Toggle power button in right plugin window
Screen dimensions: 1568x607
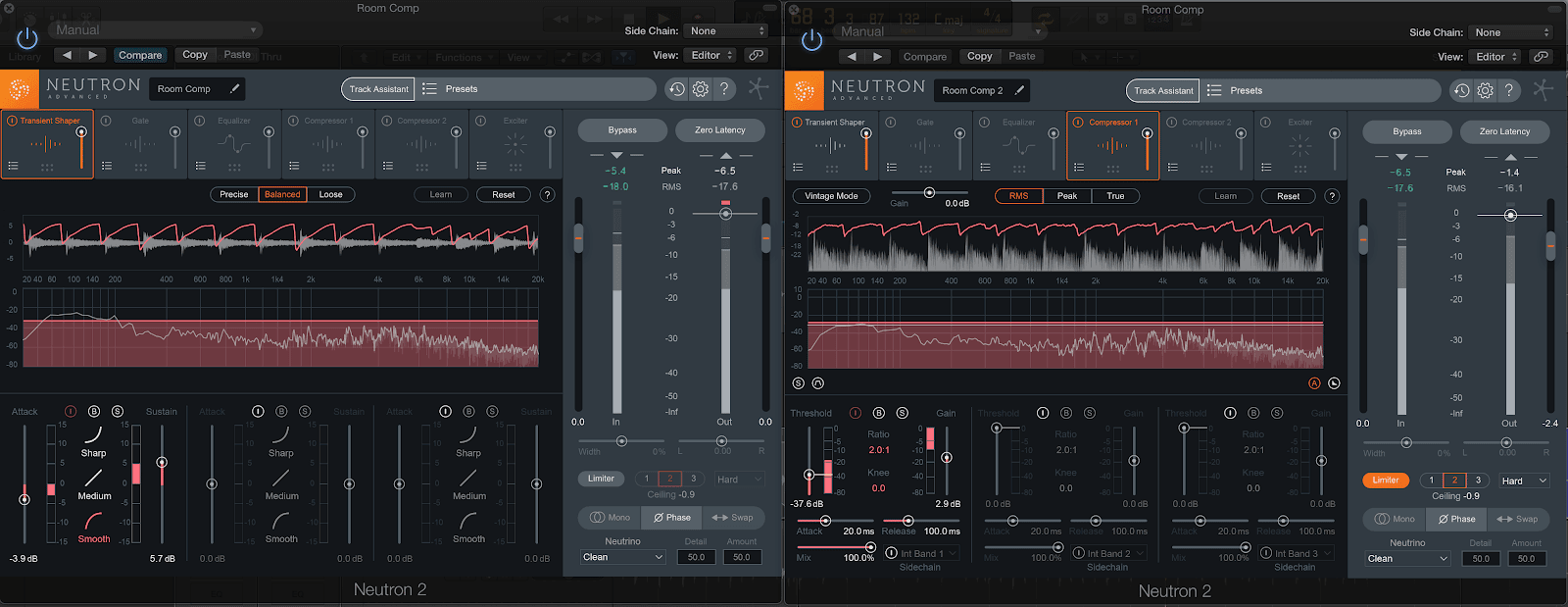point(812,39)
